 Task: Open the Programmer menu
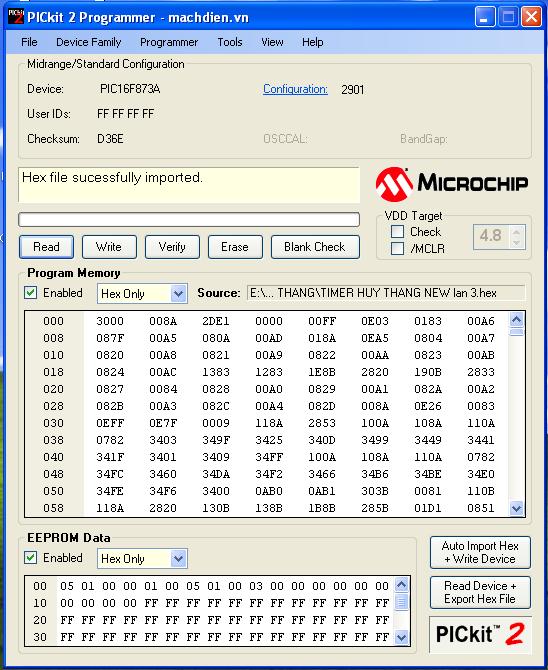point(169,42)
